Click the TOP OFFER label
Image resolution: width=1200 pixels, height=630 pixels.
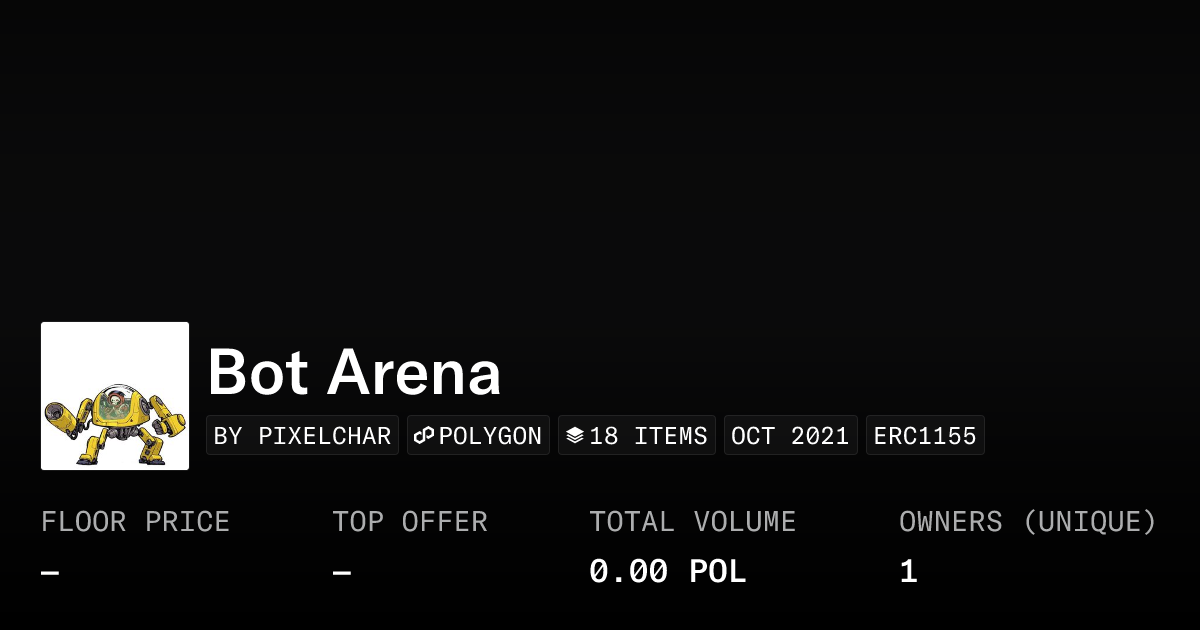(409, 522)
